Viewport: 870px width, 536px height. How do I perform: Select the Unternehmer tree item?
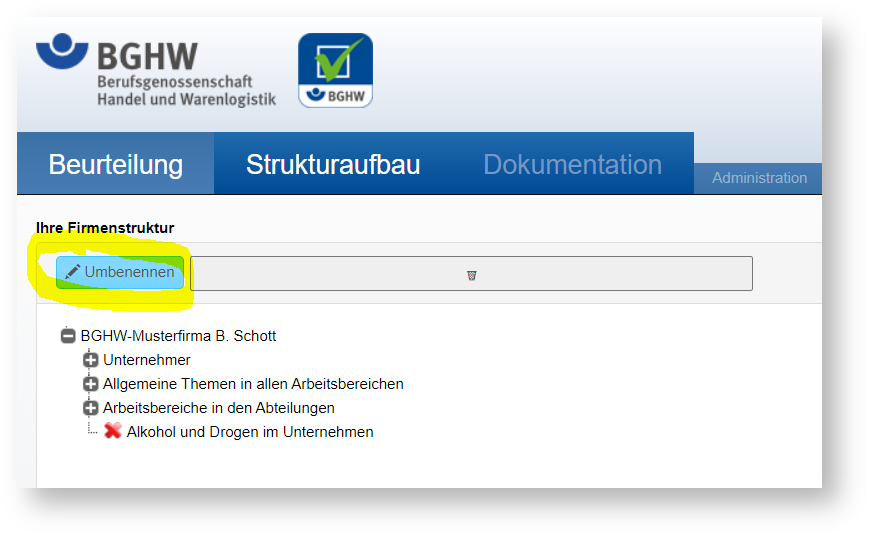(146, 360)
